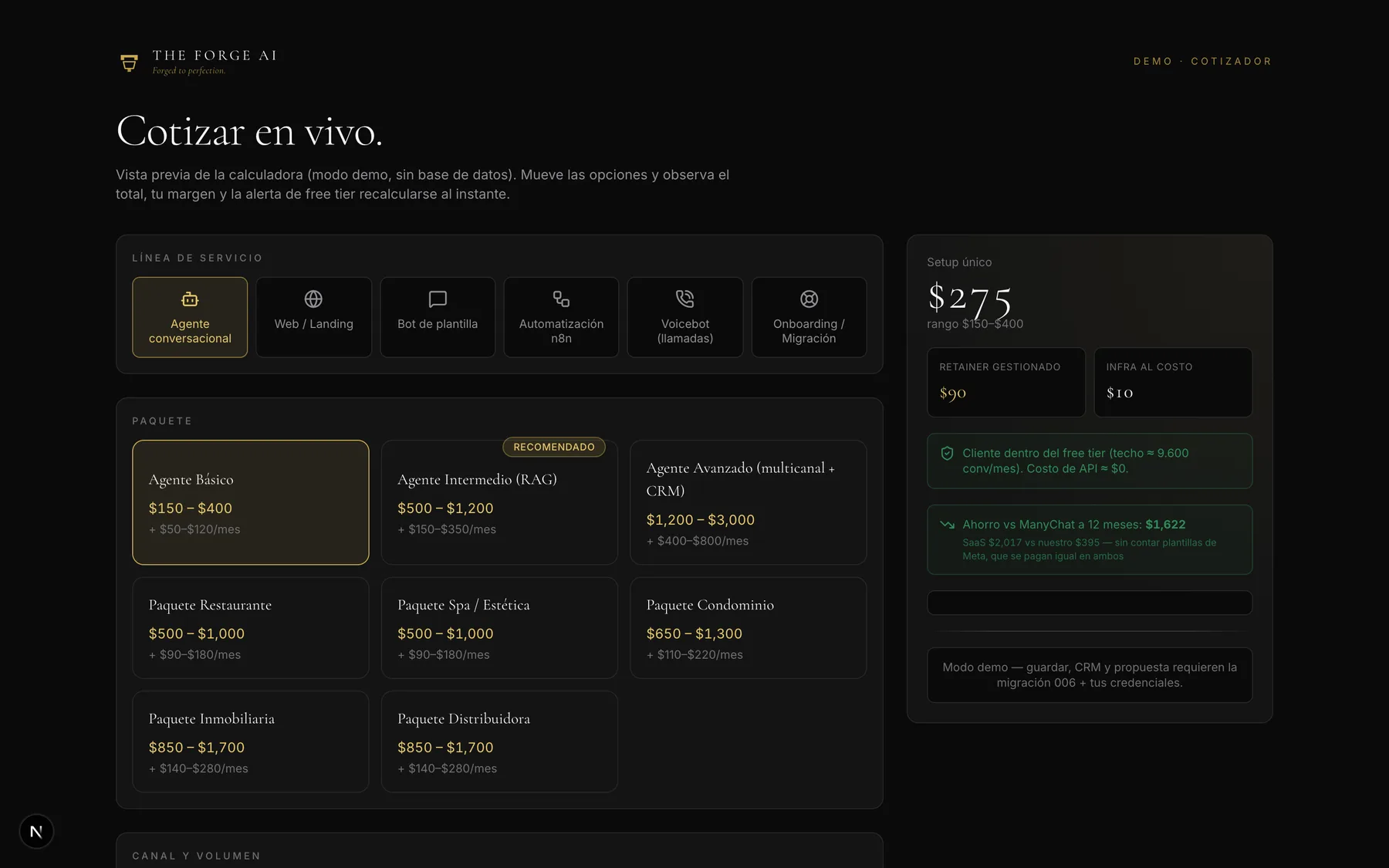
Task: Click the $275 setup único total
Action: tap(969, 298)
